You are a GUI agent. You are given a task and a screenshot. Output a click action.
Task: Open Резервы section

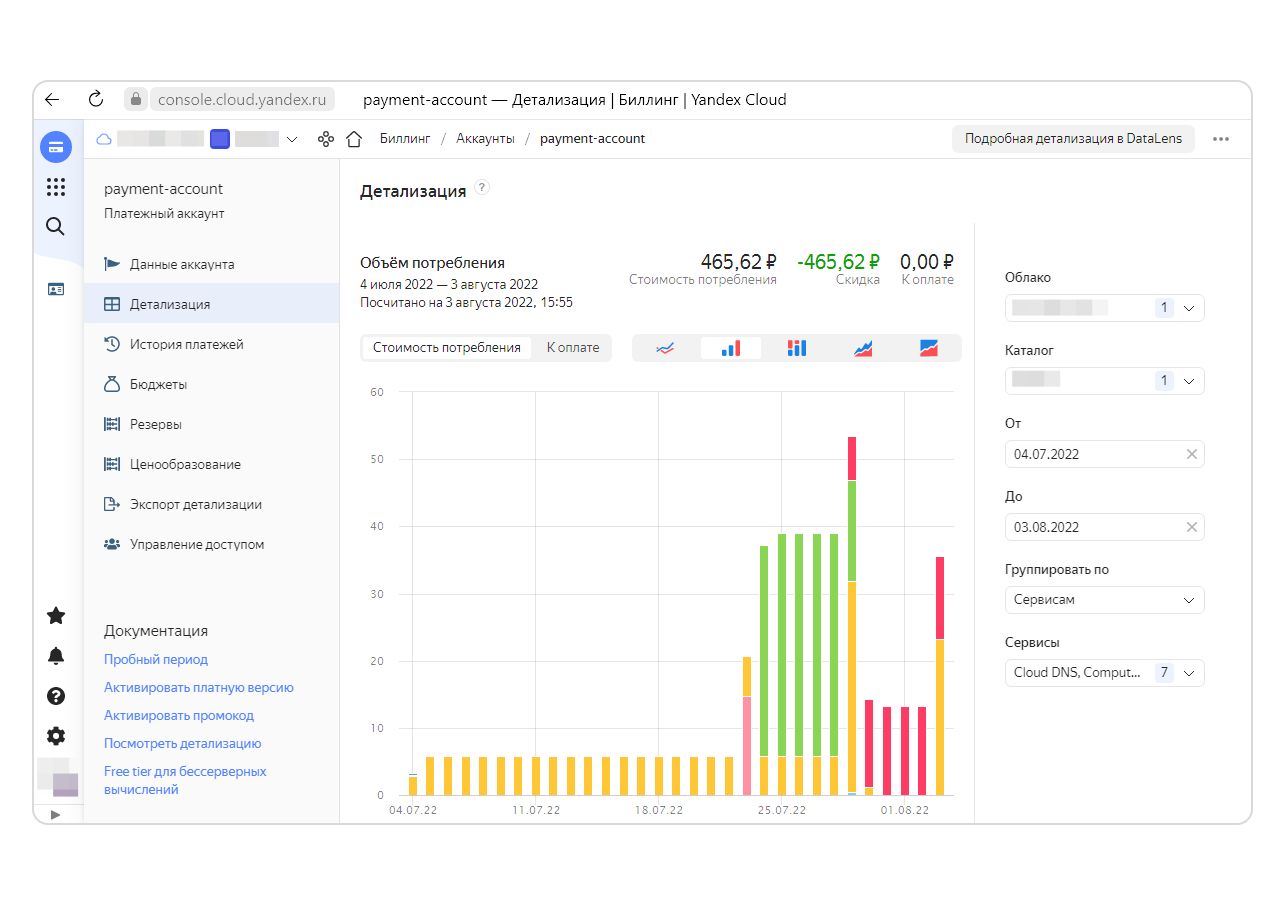tap(212, 424)
